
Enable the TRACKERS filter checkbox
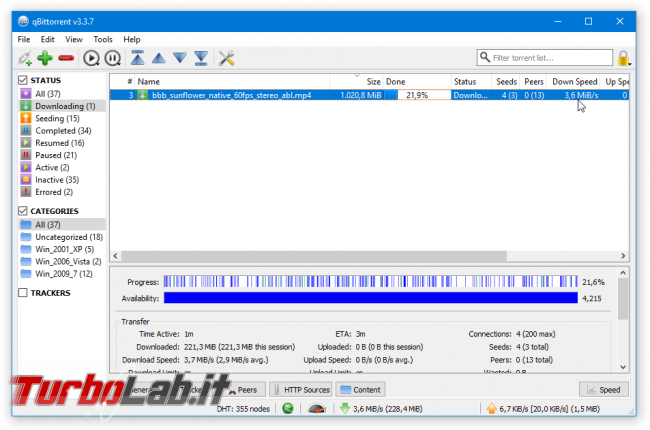click(23, 293)
